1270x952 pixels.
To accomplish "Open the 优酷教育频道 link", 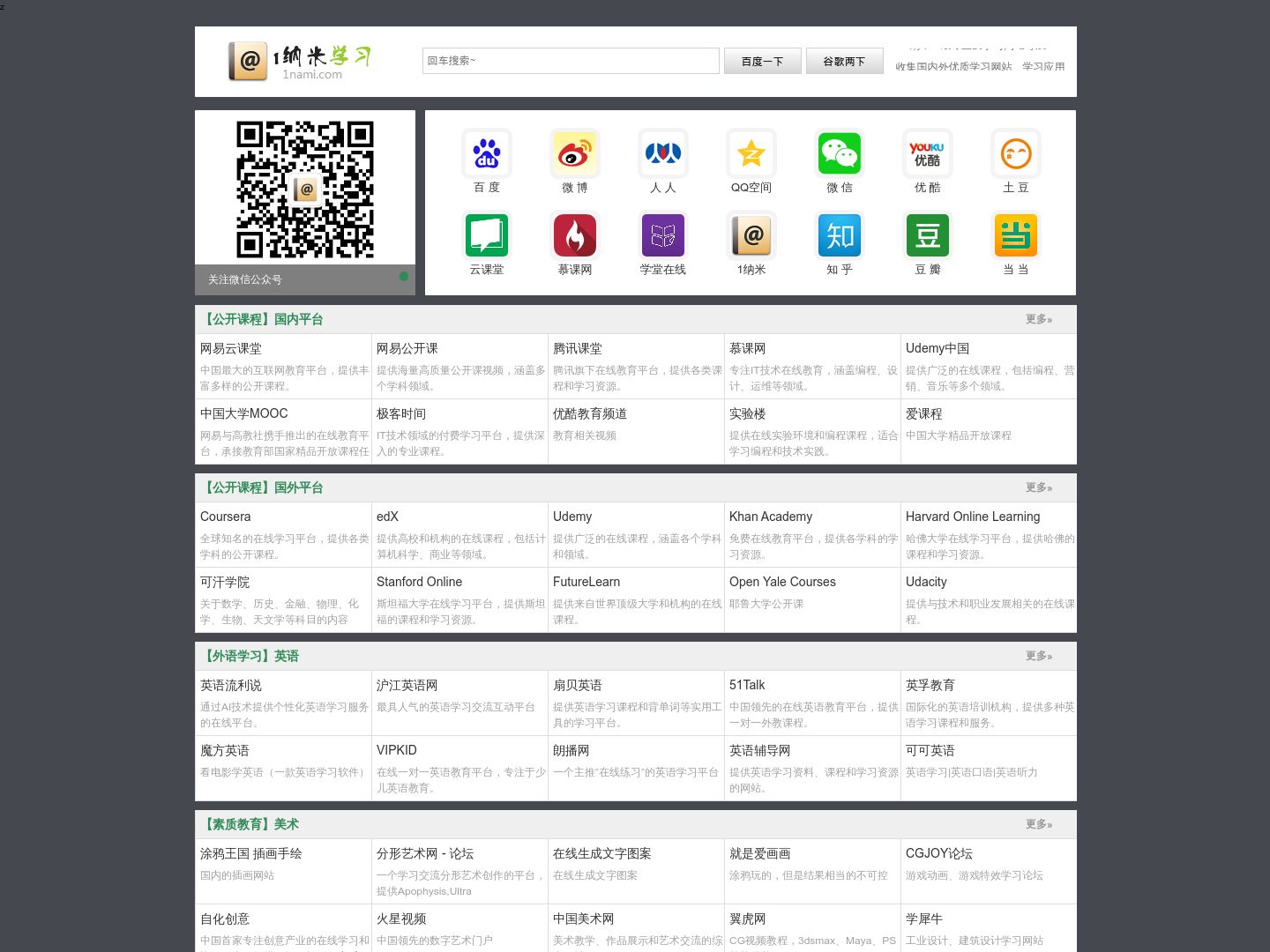I will 590,413.
